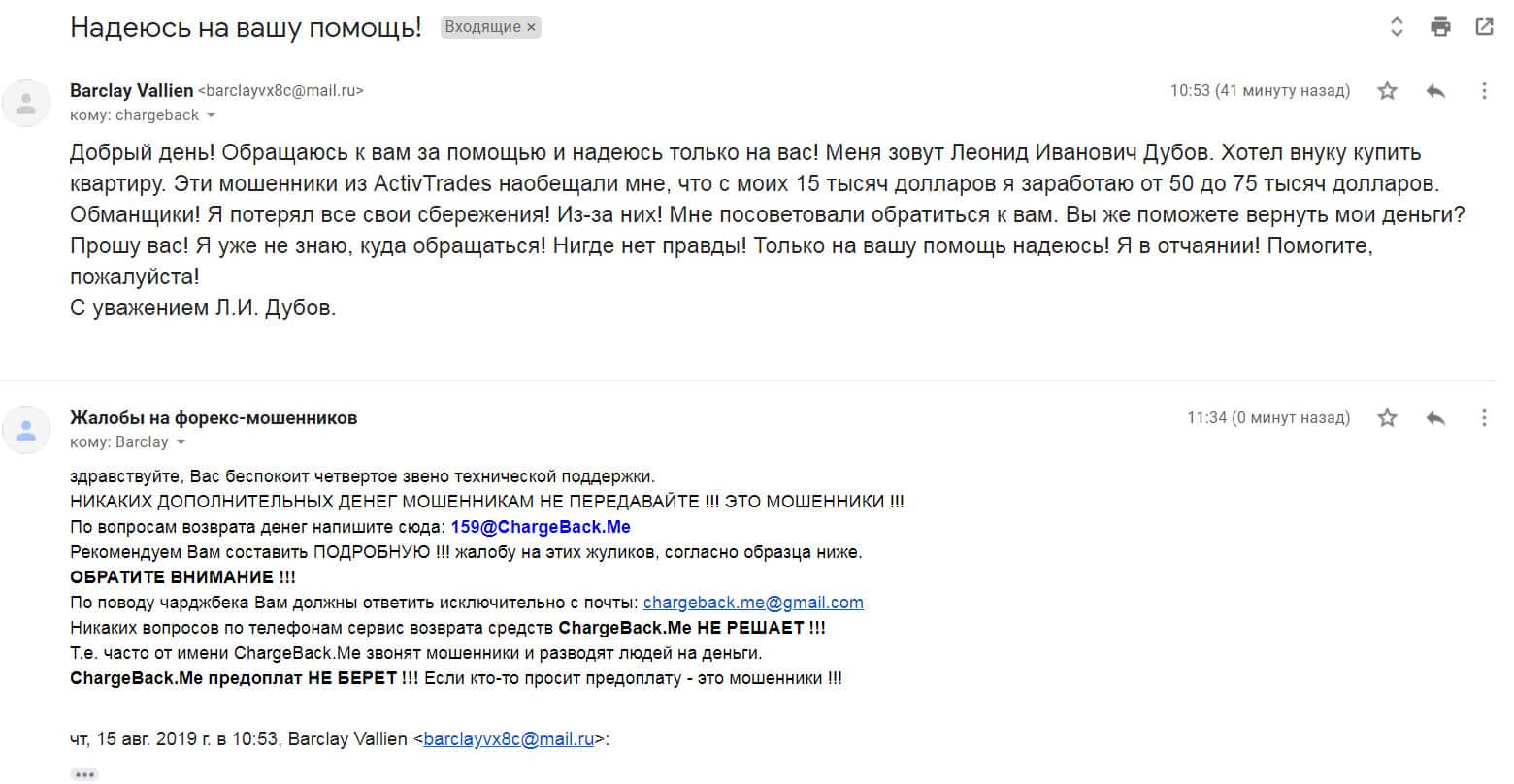The image size is (1514, 784).
Task: Print the whole email conversation
Action: [1440, 27]
